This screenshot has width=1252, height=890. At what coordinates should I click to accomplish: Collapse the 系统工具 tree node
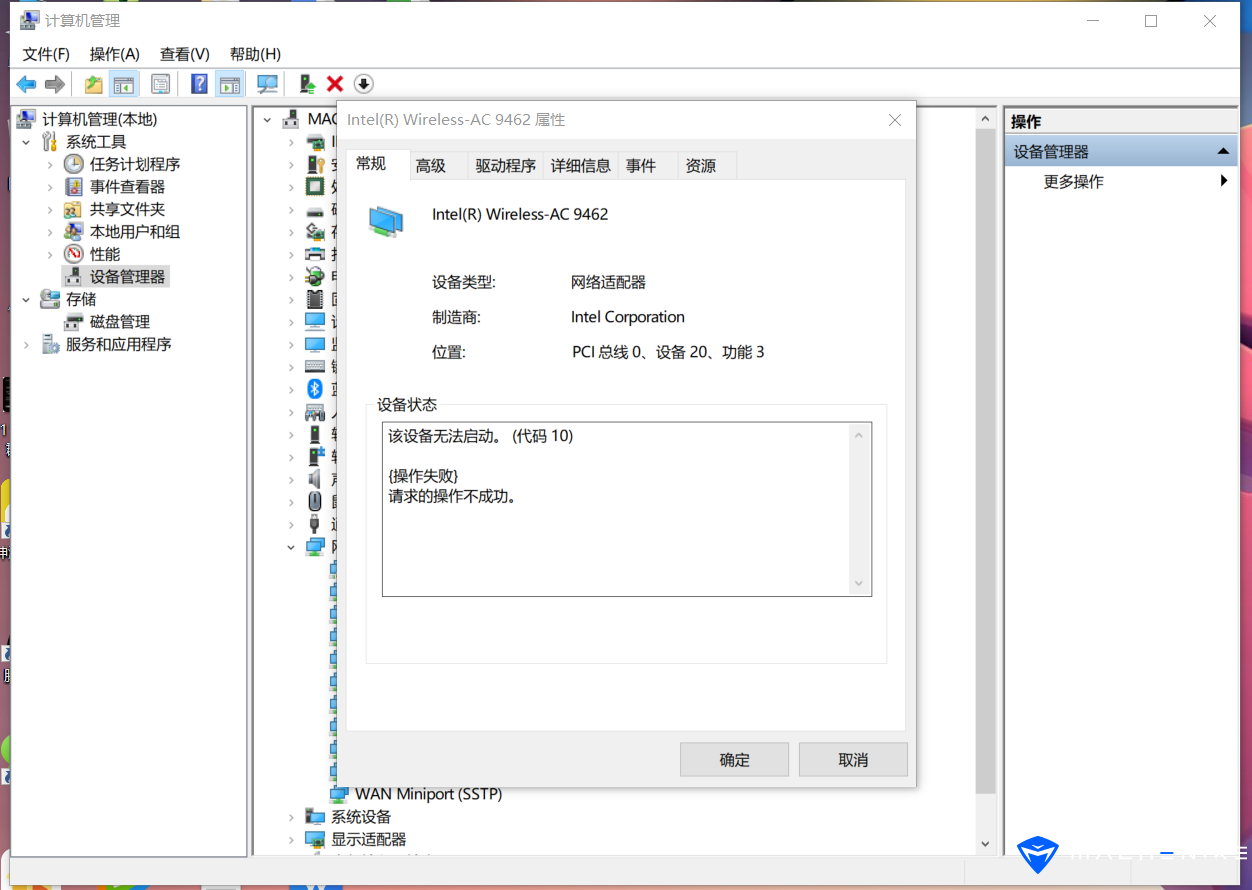tap(26, 142)
